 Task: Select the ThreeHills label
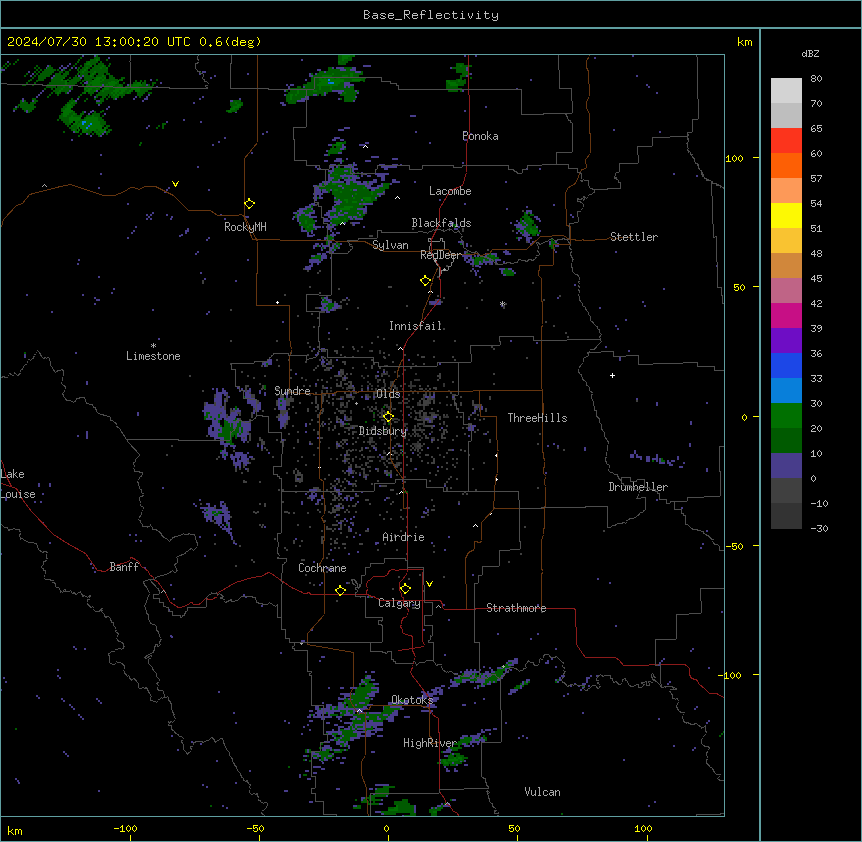[538, 418]
